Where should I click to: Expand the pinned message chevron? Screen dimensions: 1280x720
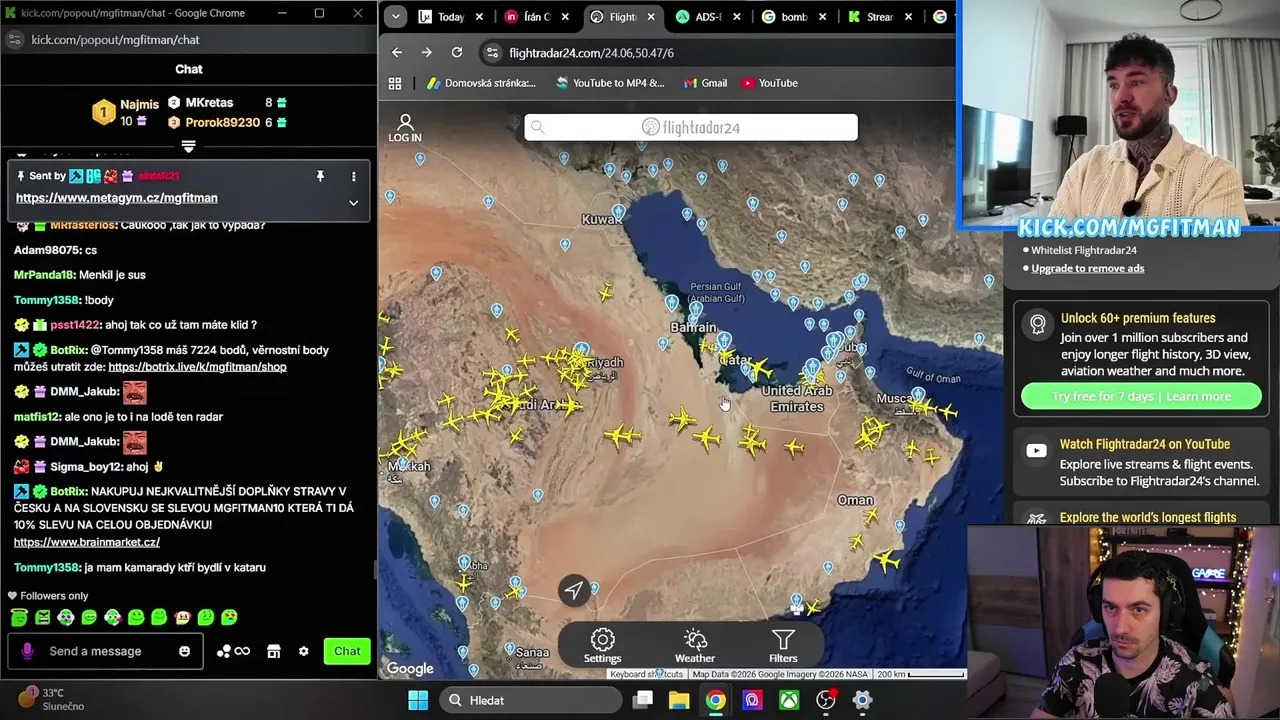click(x=353, y=202)
